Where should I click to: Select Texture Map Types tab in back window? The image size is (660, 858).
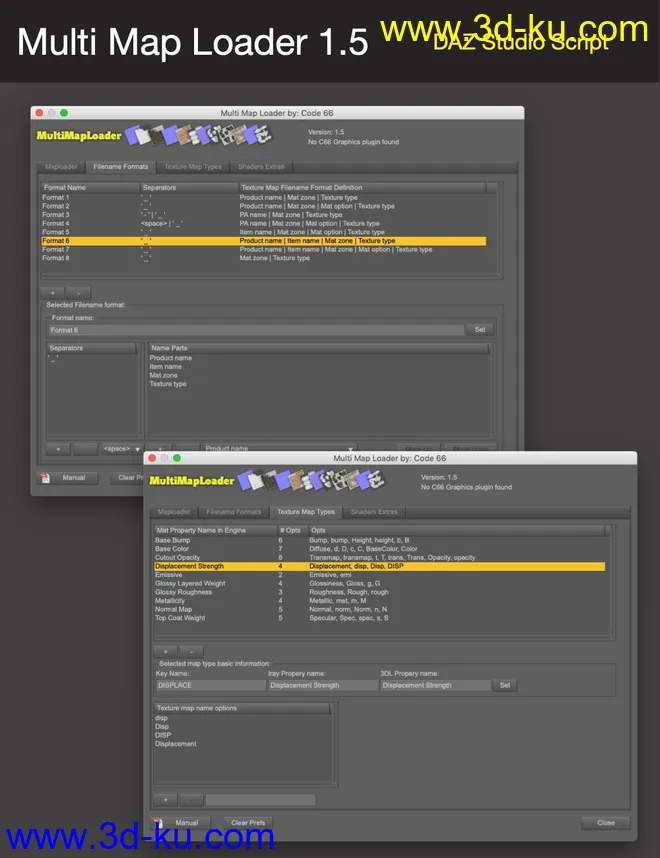(193, 167)
